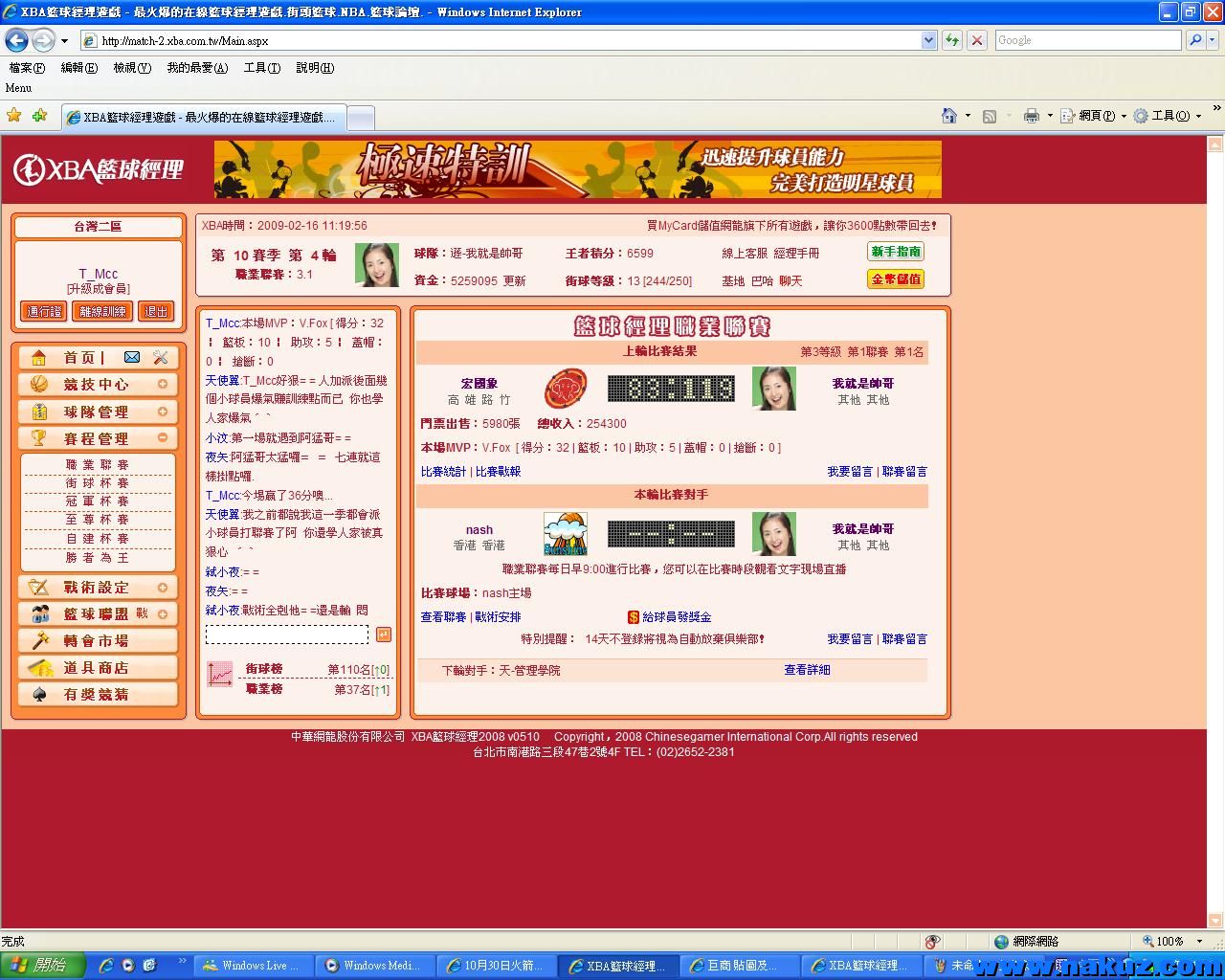Open the 查看聯賽 link

pos(443,617)
